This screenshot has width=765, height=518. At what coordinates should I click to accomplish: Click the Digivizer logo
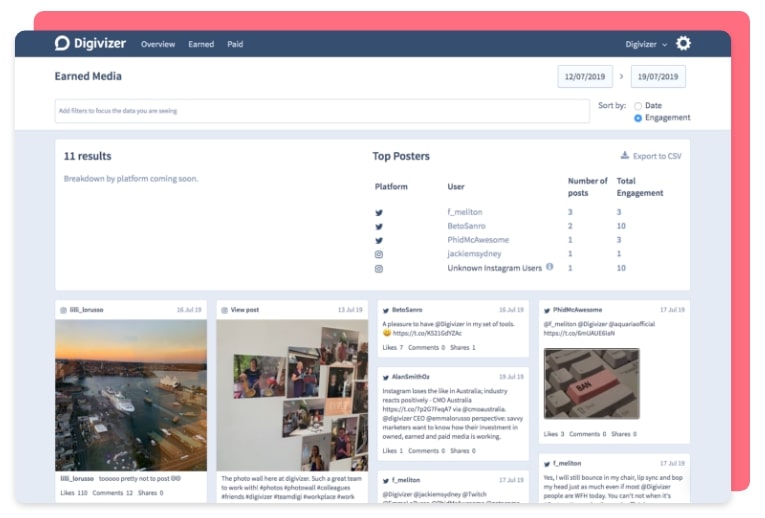click(90, 43)
